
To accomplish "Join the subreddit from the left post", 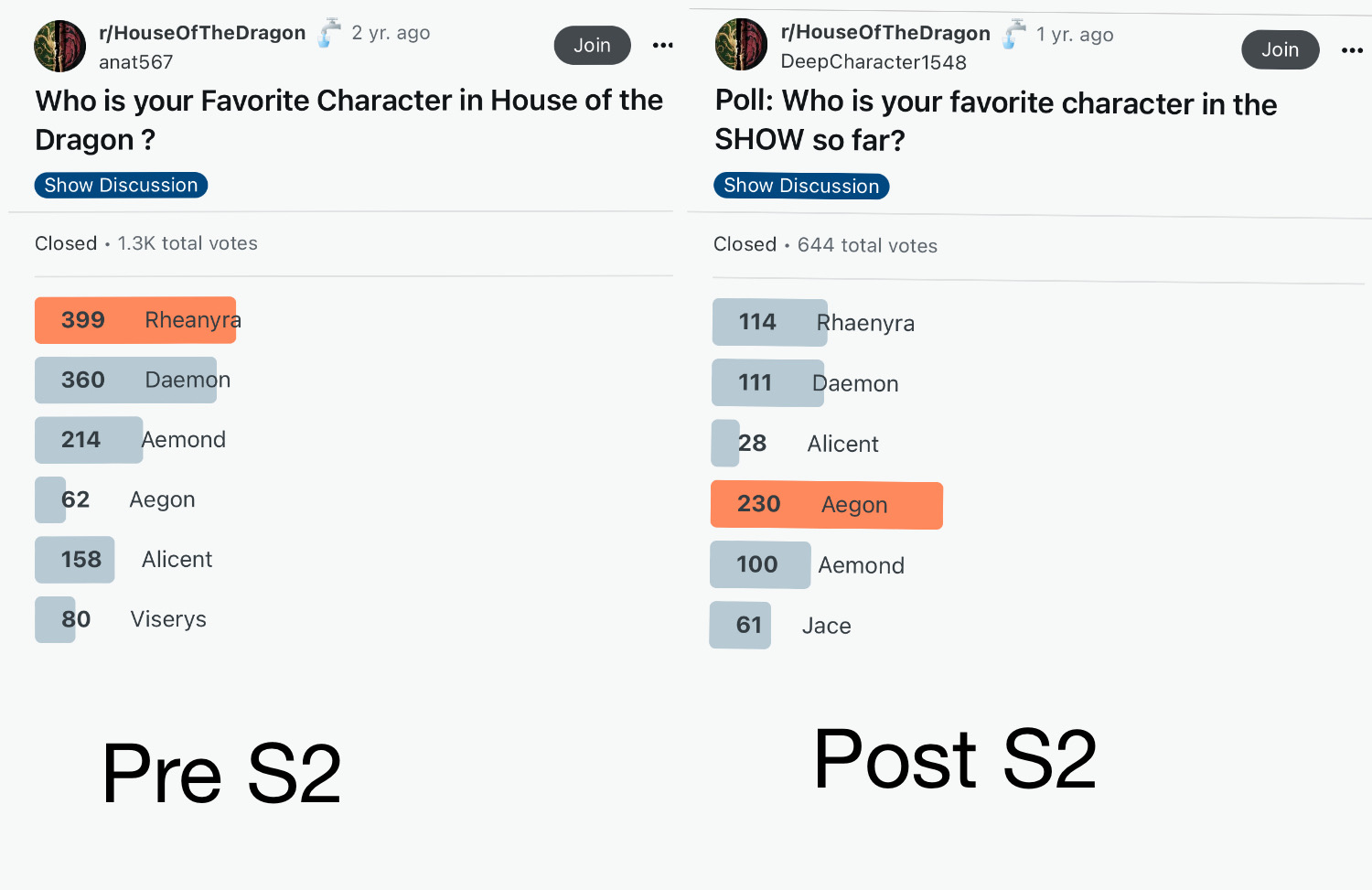I will pyautogui.click(x=593, y=45).
